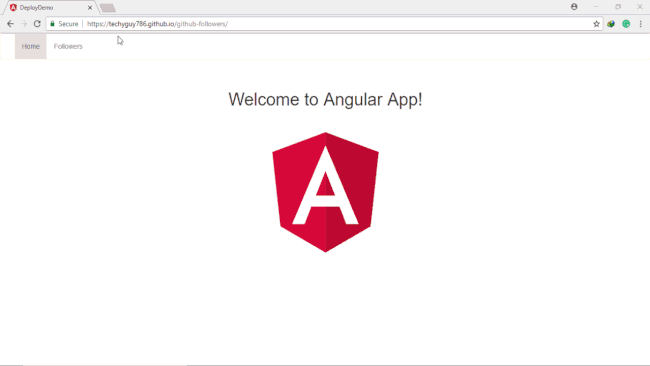Viewport: 650px width, 366px height.
Task: Open a new browser tab
Action: click(x=108, y=8)
